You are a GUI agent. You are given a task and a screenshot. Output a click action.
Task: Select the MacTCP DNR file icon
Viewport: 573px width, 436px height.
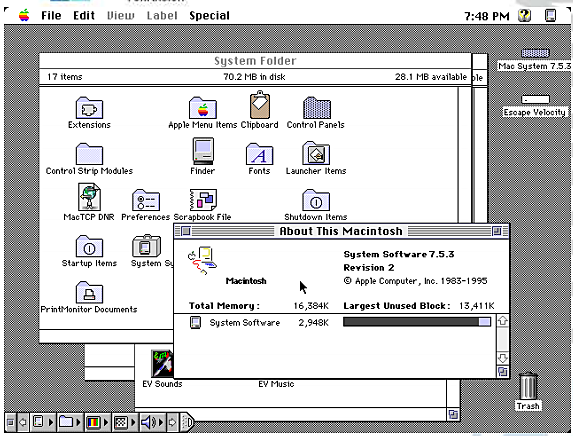click(x=90, y=197)
